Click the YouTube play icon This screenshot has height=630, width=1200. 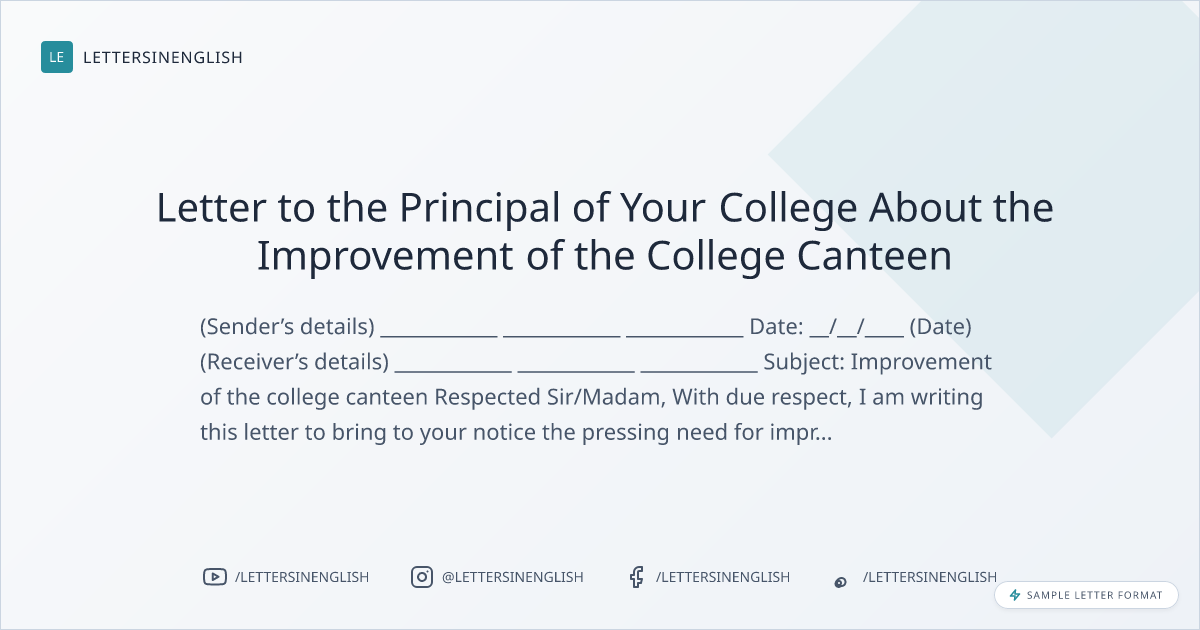click(214, 577)
